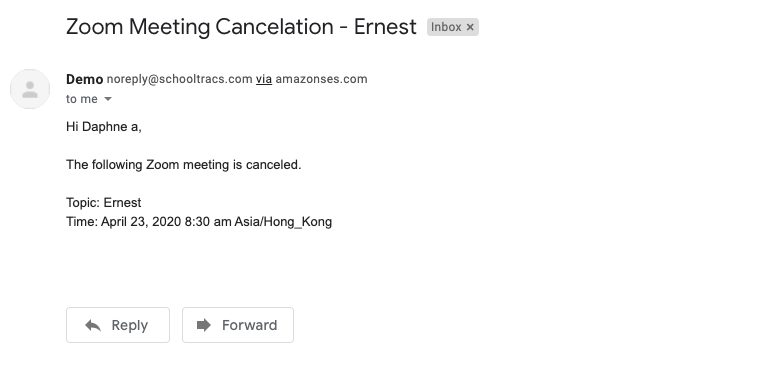Click the curved reply arrow icon
The image size is (760, 379).
[93, 325]
